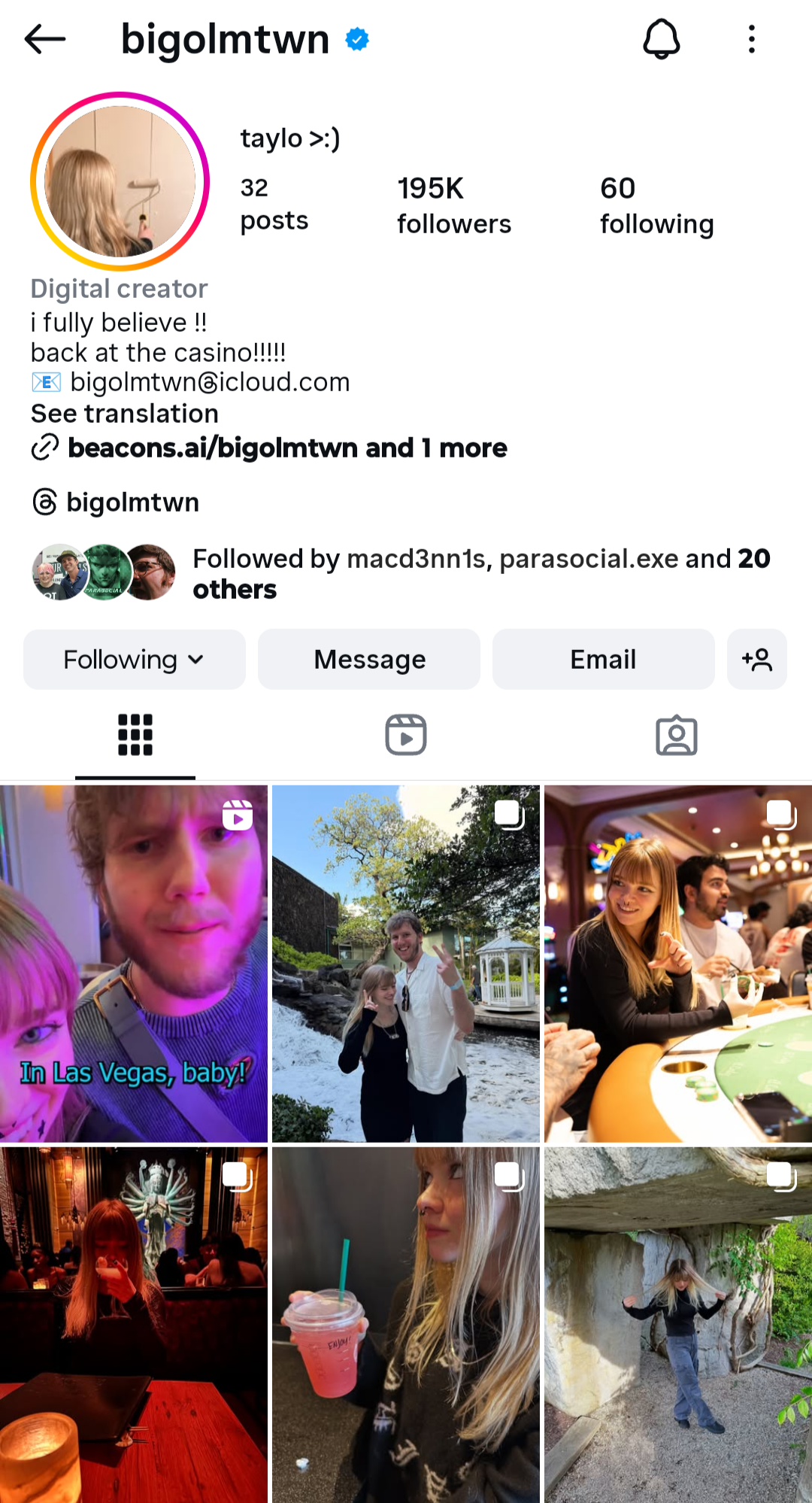Tap the blue verified badge
Screen dimensions: 812x1503
pos(357,39)
